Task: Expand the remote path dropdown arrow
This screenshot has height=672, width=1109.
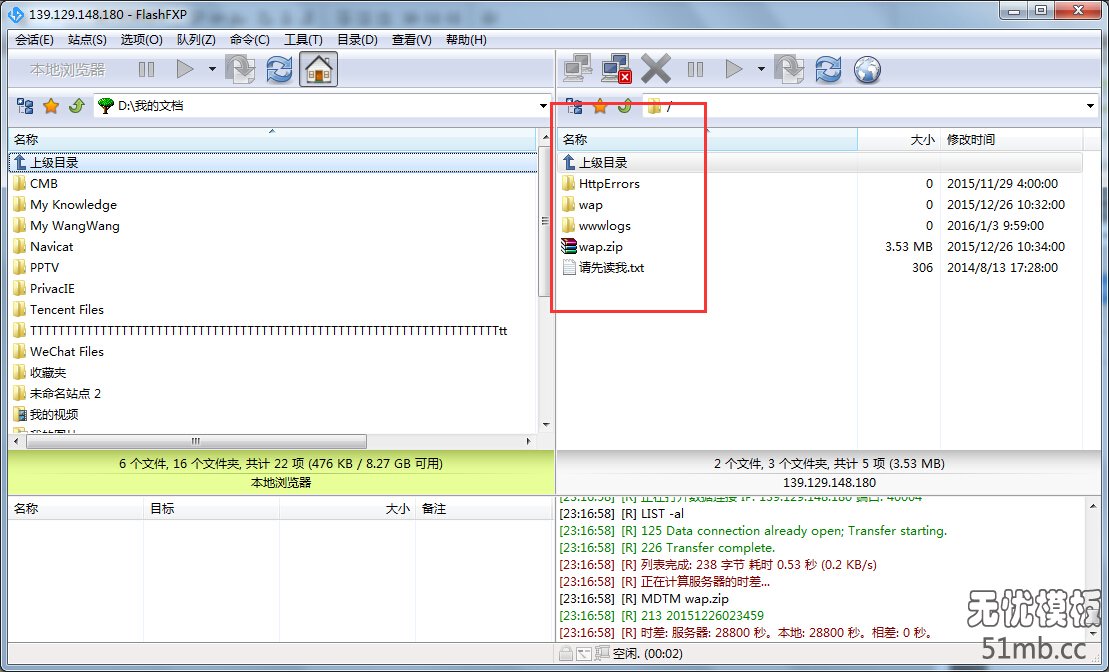Action: tap(1090, 106)
